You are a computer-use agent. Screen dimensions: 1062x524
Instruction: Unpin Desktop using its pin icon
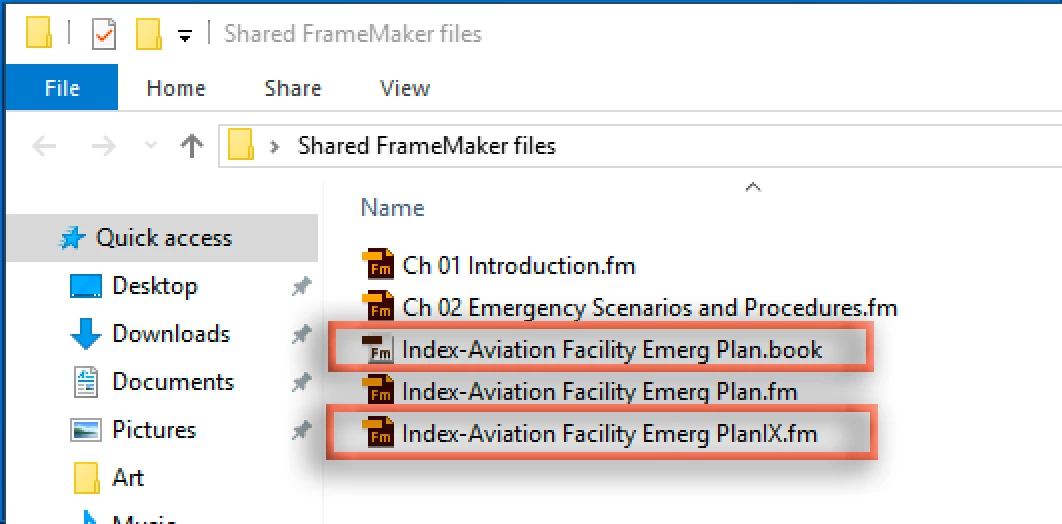coord(301,287)
